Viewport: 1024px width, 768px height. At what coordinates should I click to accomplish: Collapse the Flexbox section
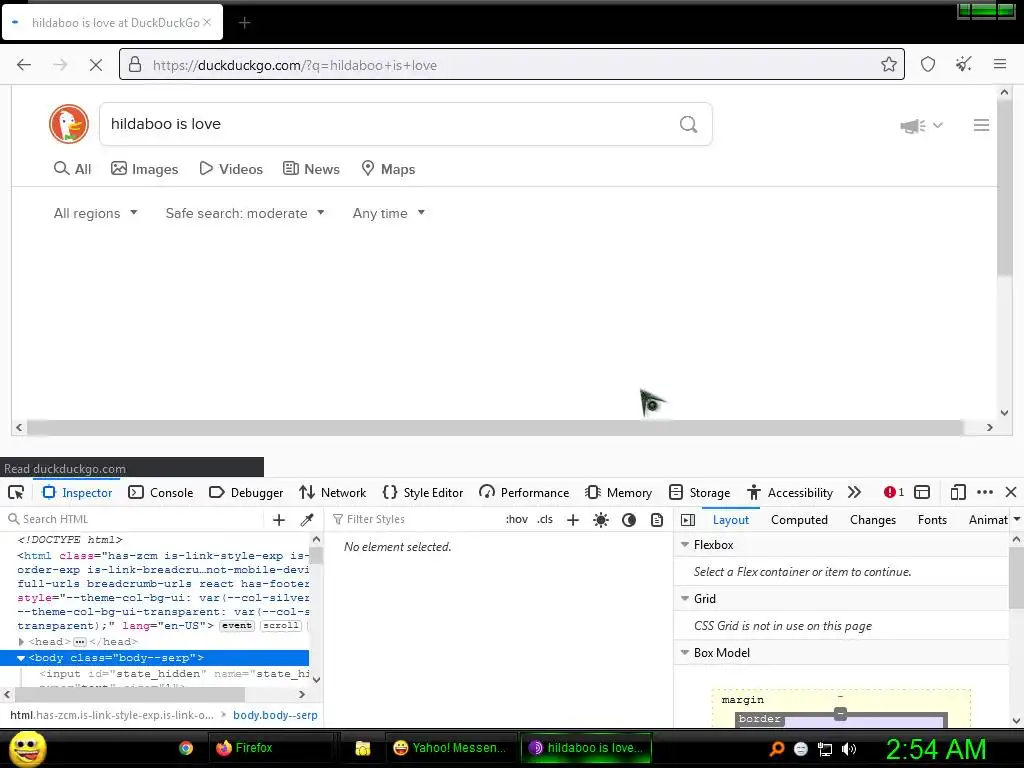coord(685,545)
